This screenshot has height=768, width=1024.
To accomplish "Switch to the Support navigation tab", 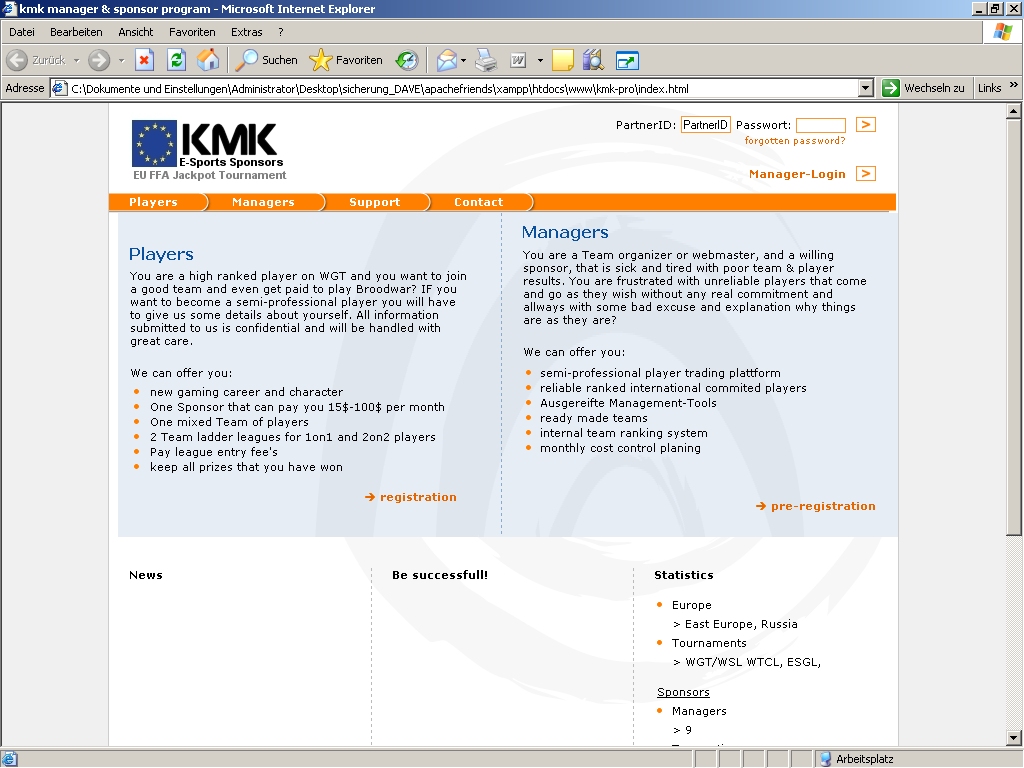I will coord(374,202).
